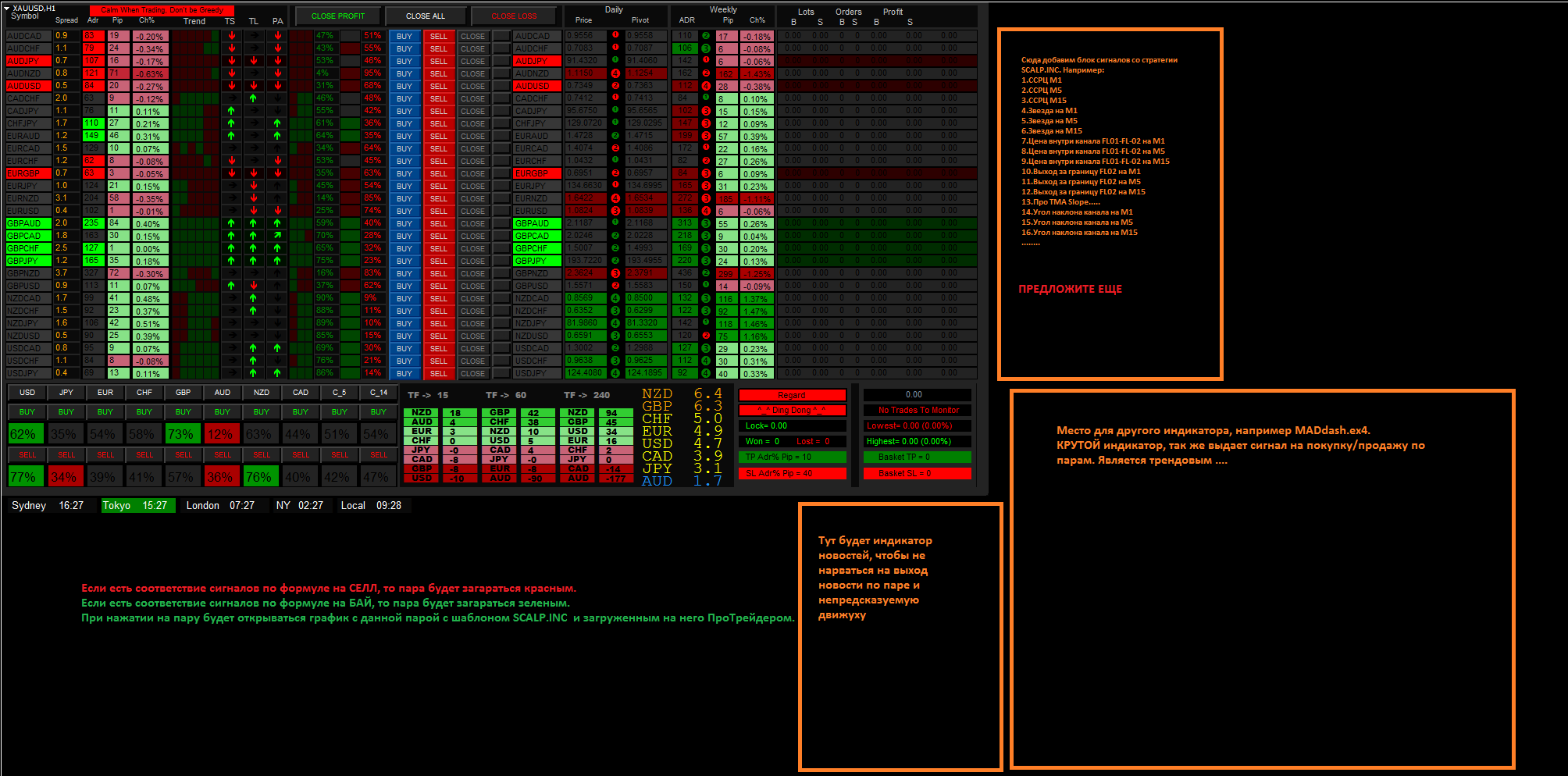This screenshot has width=1568, height=776.
Task: Click the green TS up arrow in GBPJPY row
Action: click(231, 261)
